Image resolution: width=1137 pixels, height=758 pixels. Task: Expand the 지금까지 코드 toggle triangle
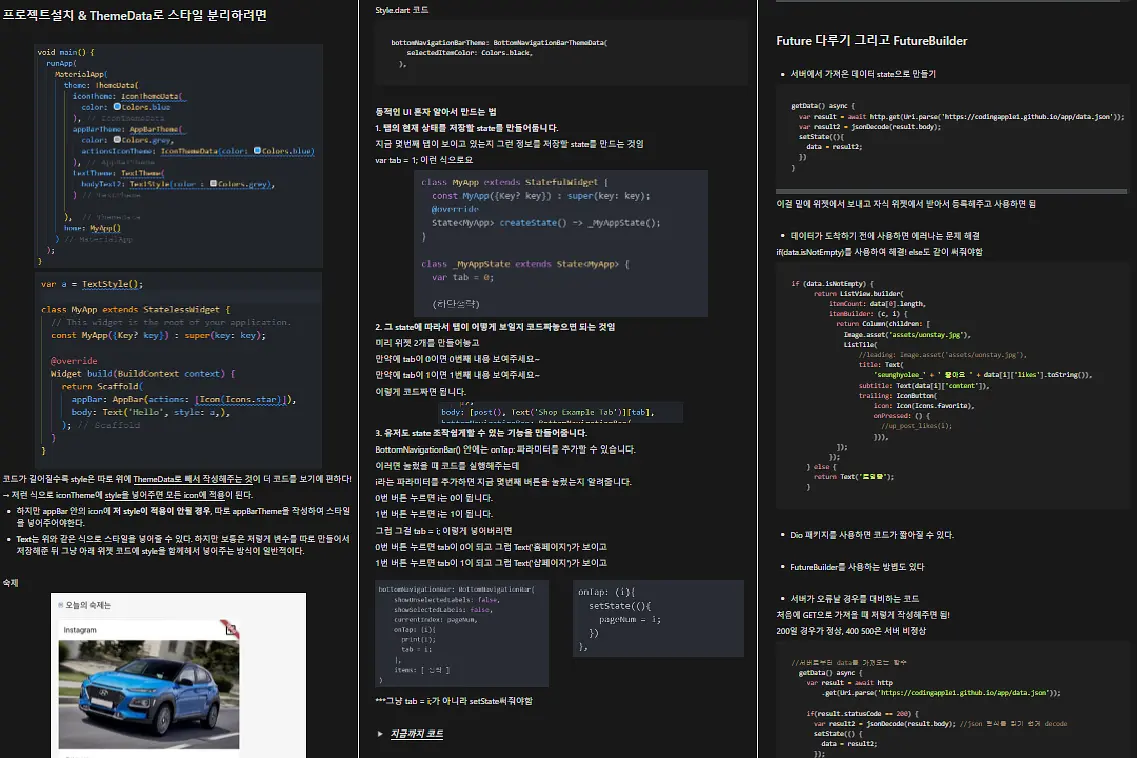point(380,734)
